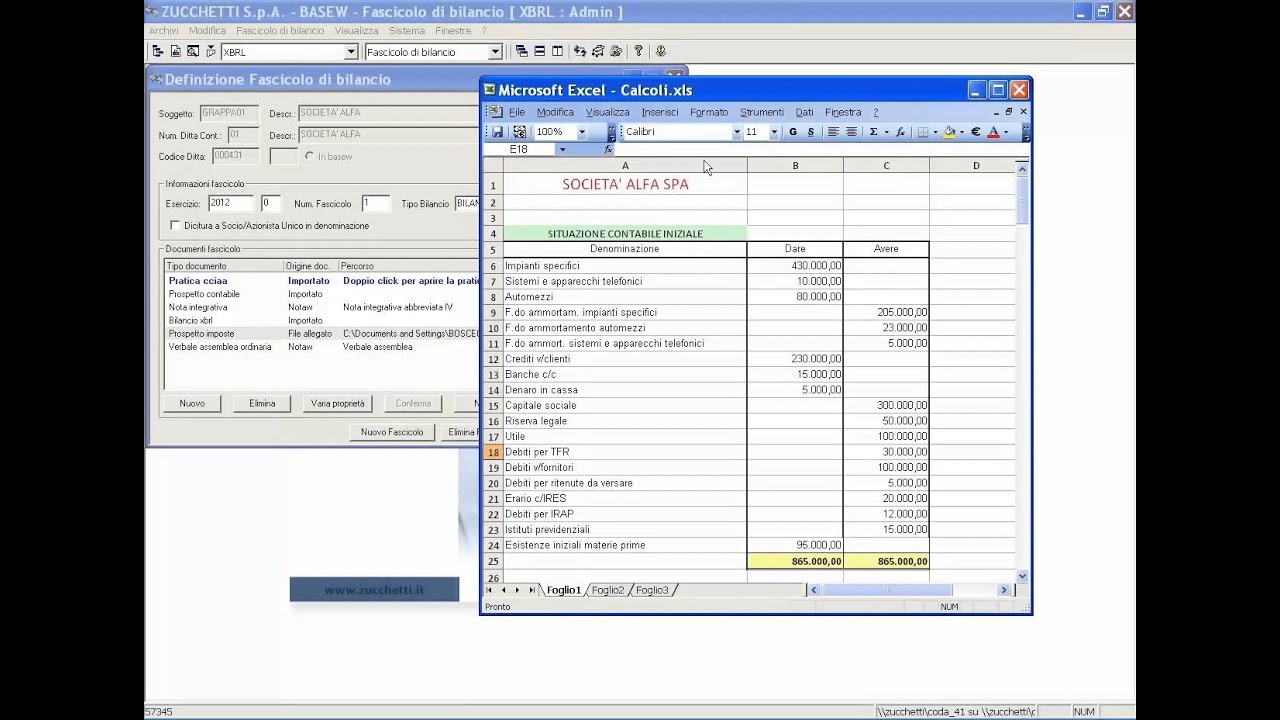
Task: Open the XBRL dropdown in BASEW toolbar
Action: [x=351, y=52]
